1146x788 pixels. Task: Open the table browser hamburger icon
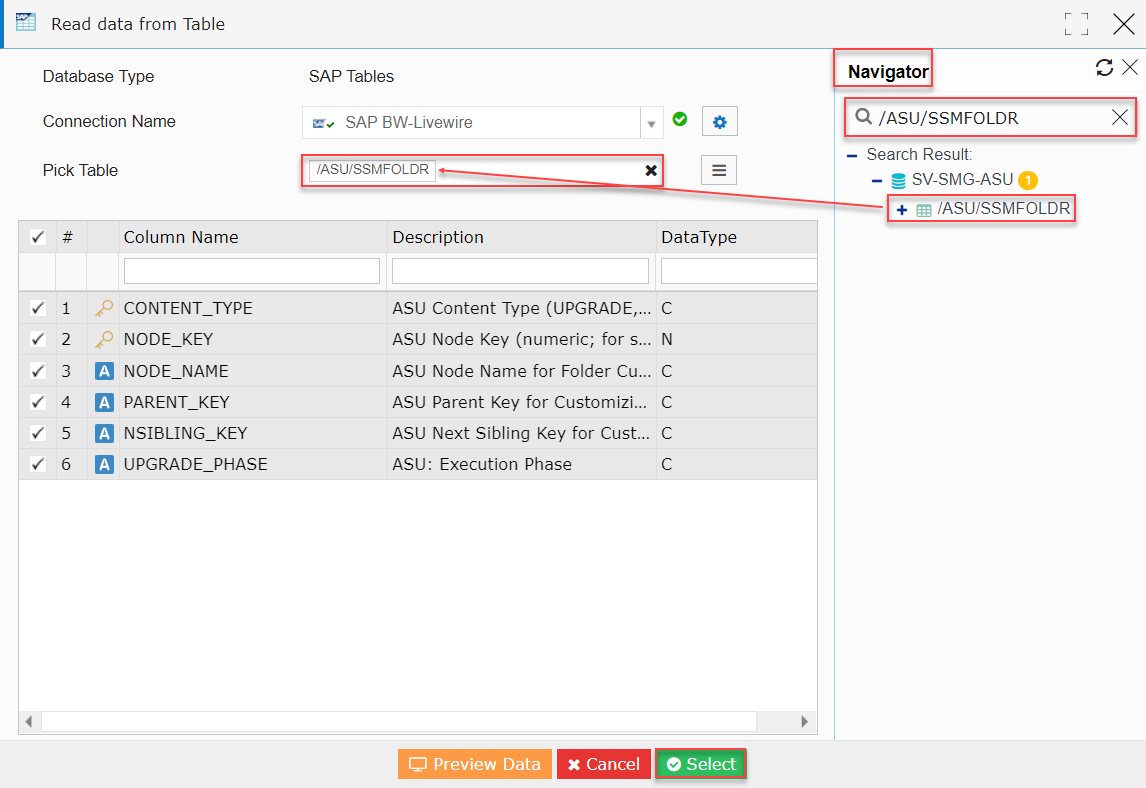[x=718, y=169]
